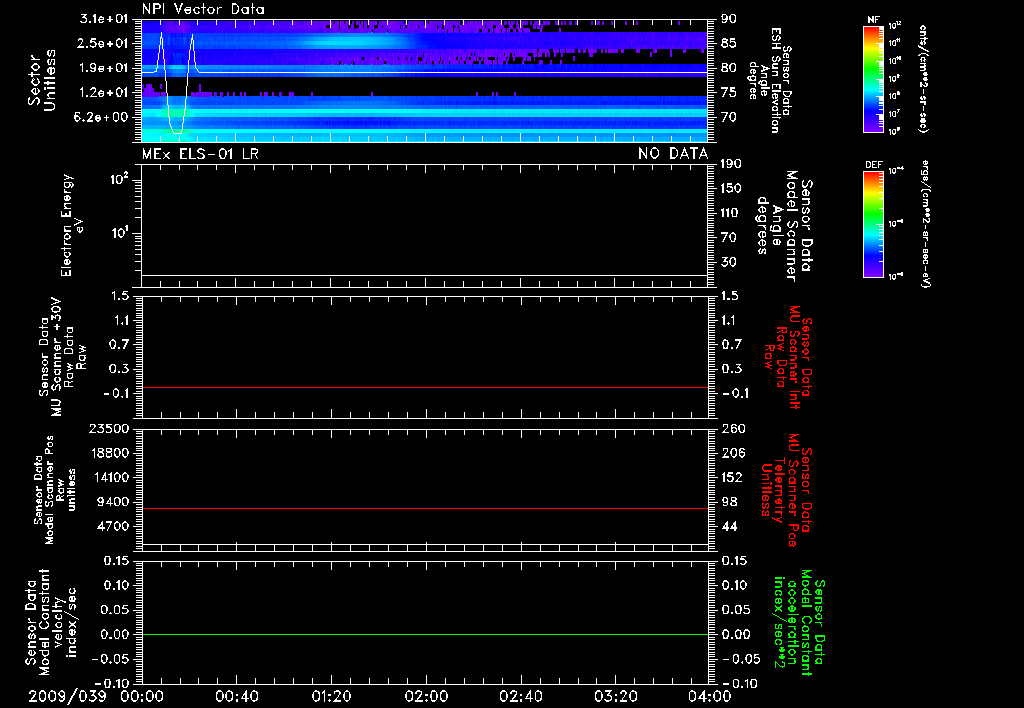Click the '90' sun elevation tick label
Viewport: 1024px width, 708px height.
pyautogui.click(x=729, y=19)
